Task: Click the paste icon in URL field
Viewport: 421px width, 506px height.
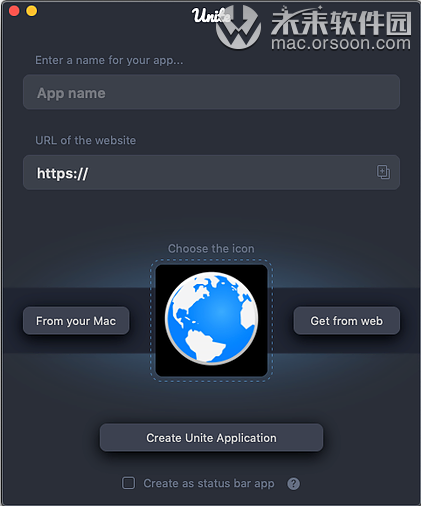Action: (383, 172)
